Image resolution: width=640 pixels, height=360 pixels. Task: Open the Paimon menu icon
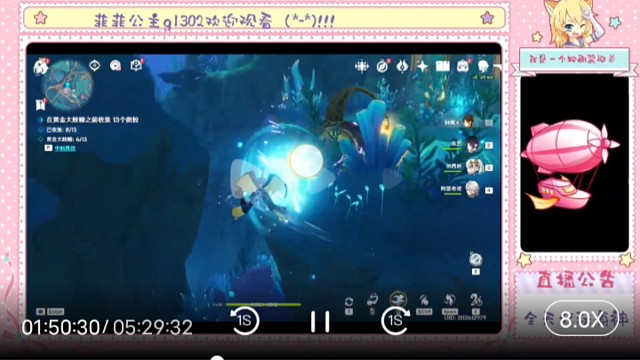(x=41, y=66)
